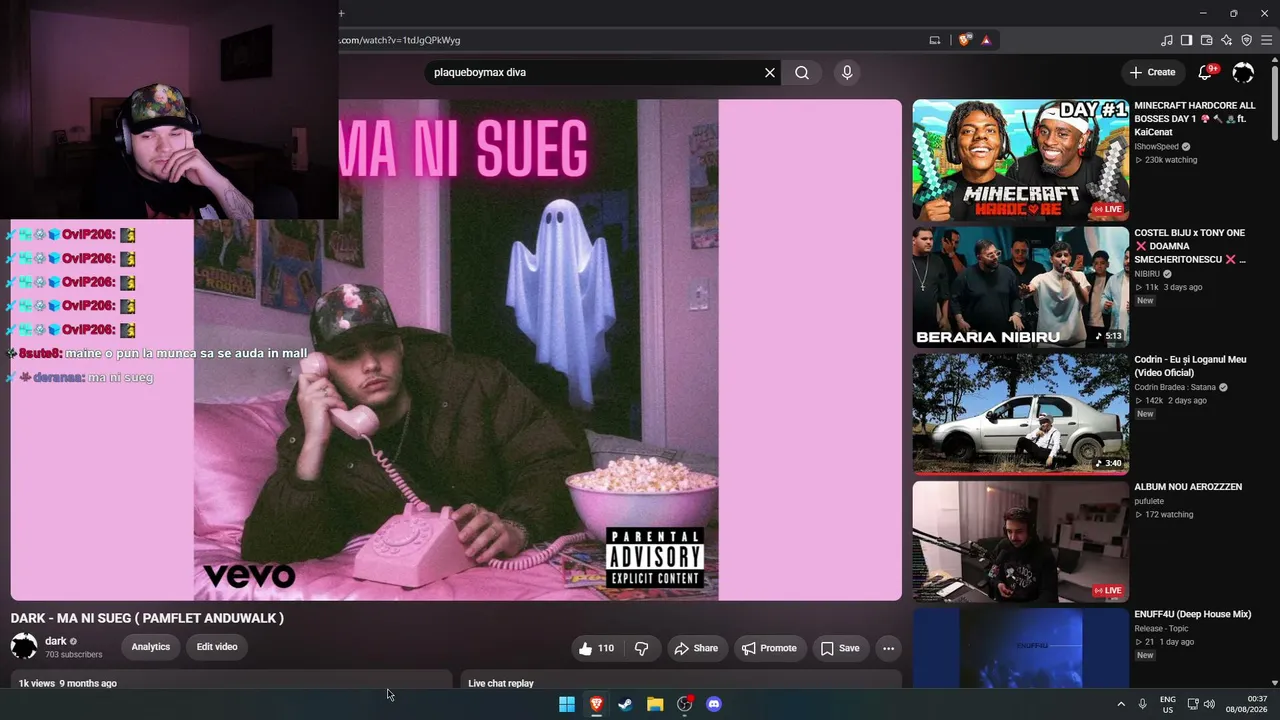Open the dark channel name link
1280x720 pixels.
tap(56, 641)
